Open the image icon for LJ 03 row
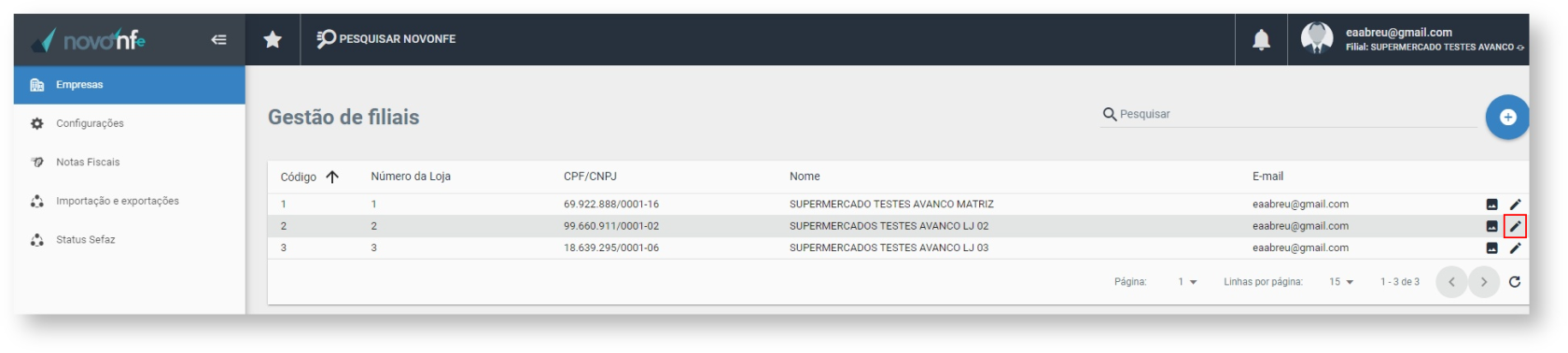Image resolution: width=1568 pixels, height=353 pixels. pyautogui.click(x=1491, y=247)
